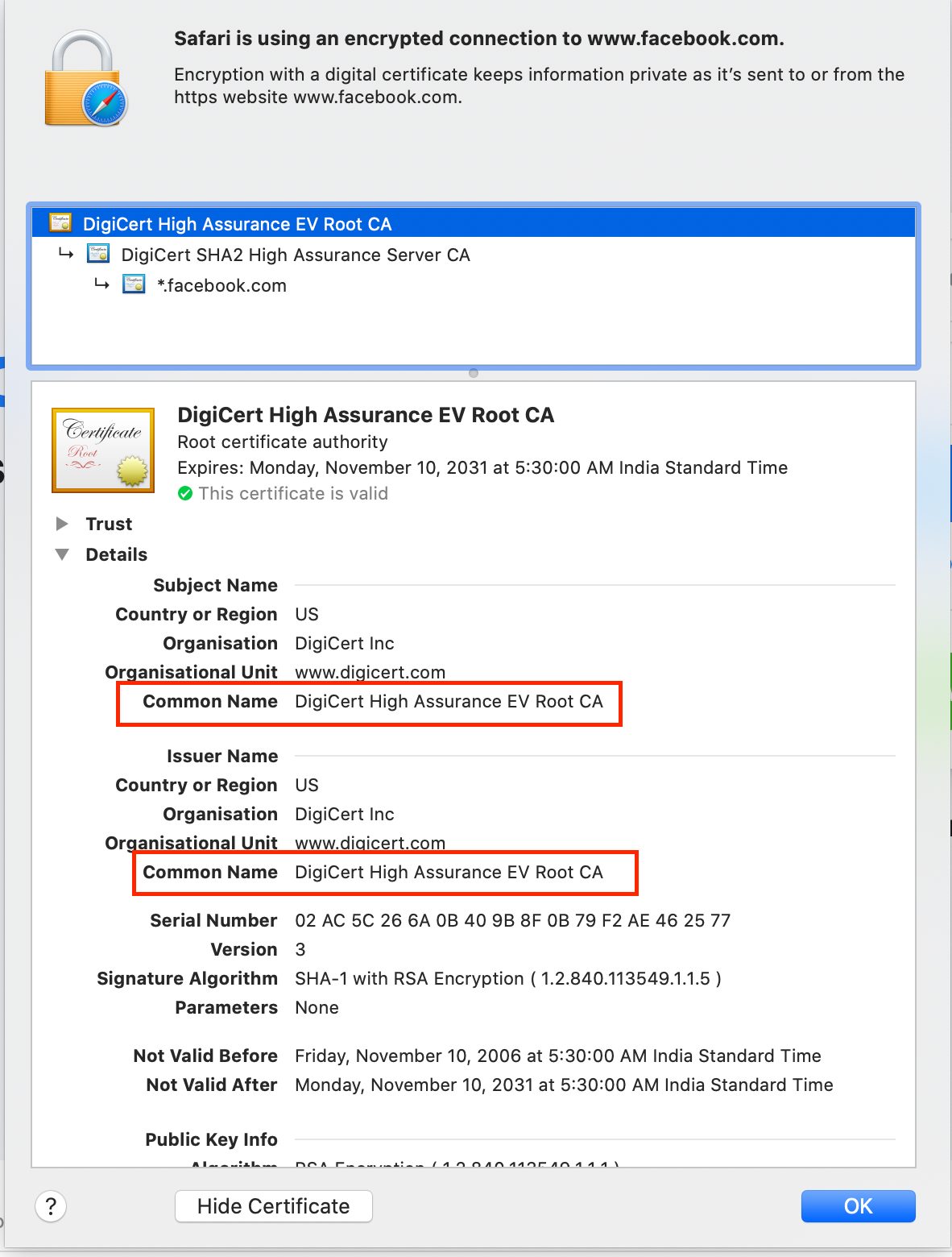The height and width of the screenshot is (1257, 952).
Task: Click the Issuer Name heading
Action: pos(222,756)
